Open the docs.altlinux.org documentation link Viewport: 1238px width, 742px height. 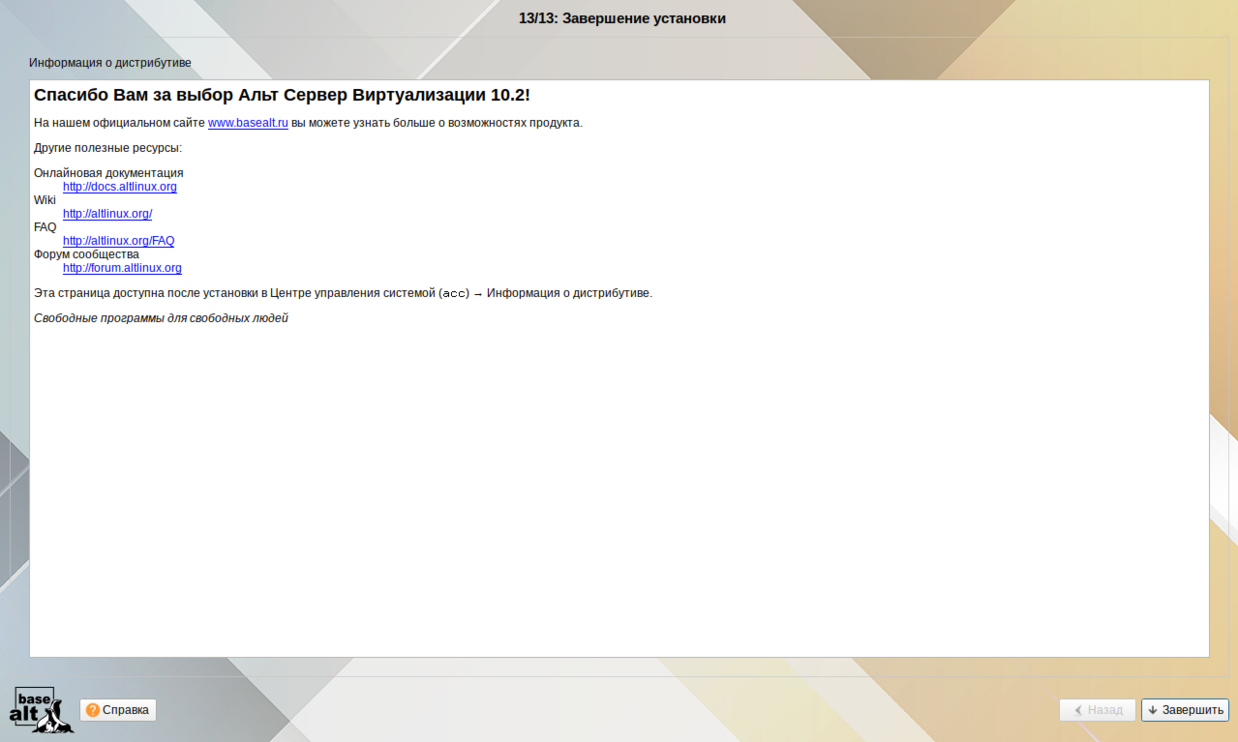[120, 187]
